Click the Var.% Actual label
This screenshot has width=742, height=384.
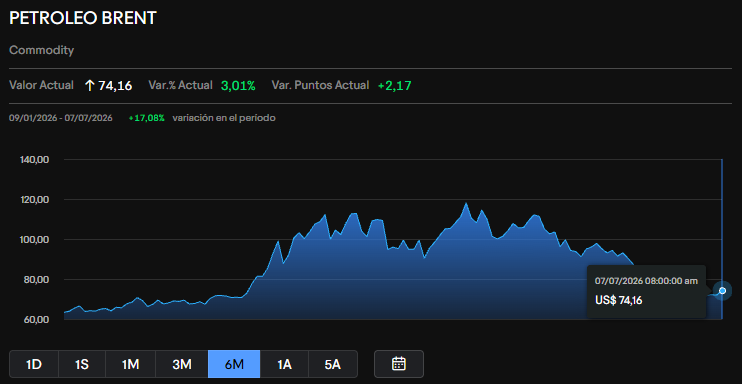(x=180, y=86)
